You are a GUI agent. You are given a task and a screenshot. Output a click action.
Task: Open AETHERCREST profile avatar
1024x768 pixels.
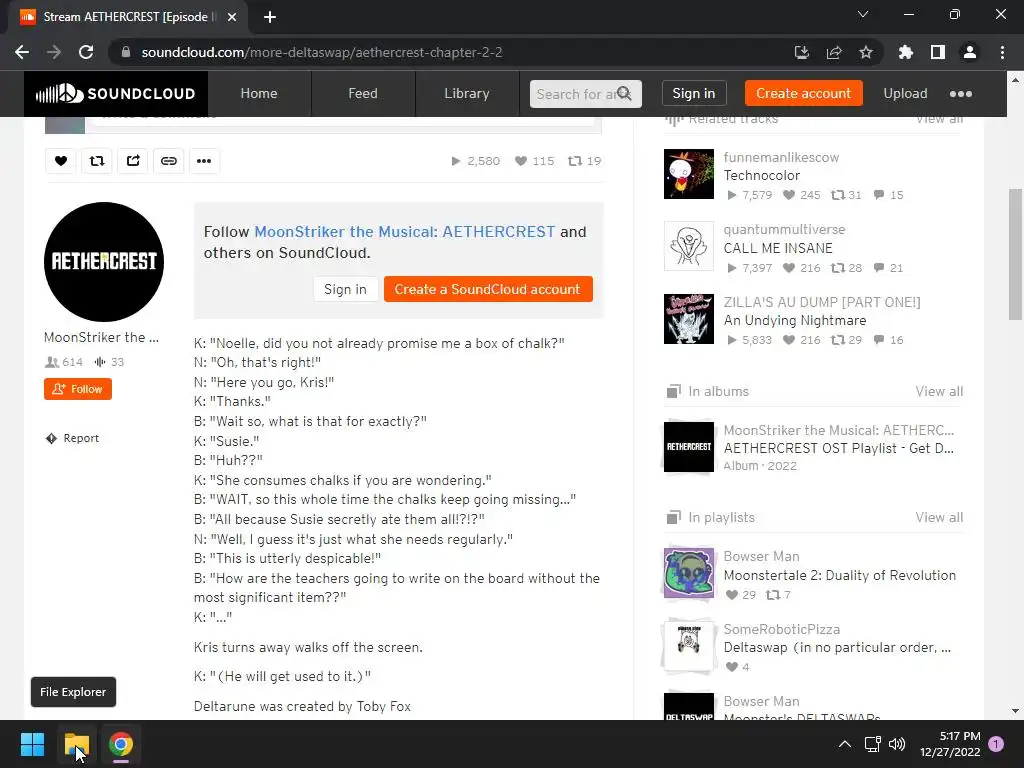point(104,262)
